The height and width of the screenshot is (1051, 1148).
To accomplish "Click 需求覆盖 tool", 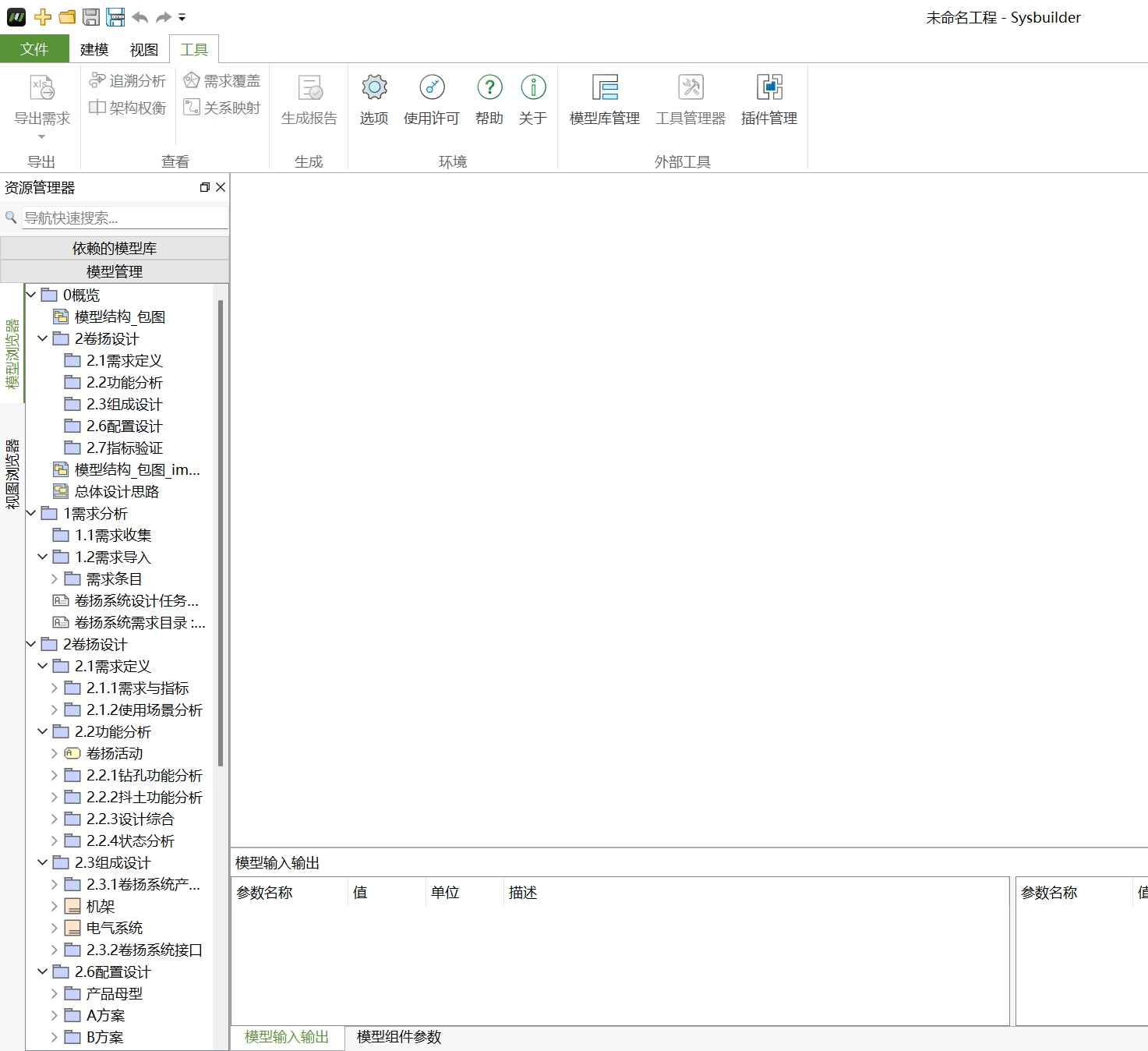I will (x=222, y=80).
